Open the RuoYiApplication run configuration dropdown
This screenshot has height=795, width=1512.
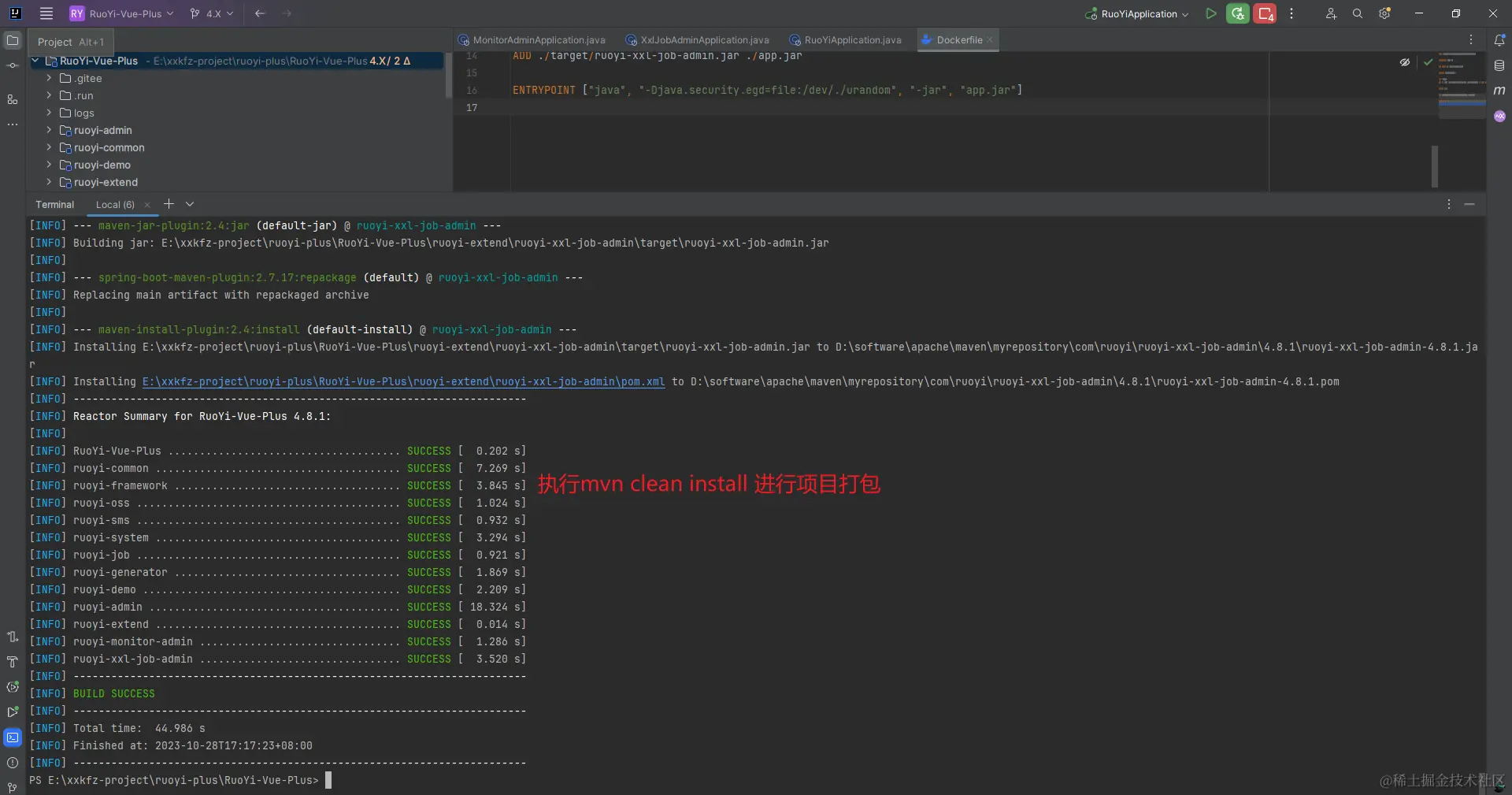click(x=1137, y=13)
